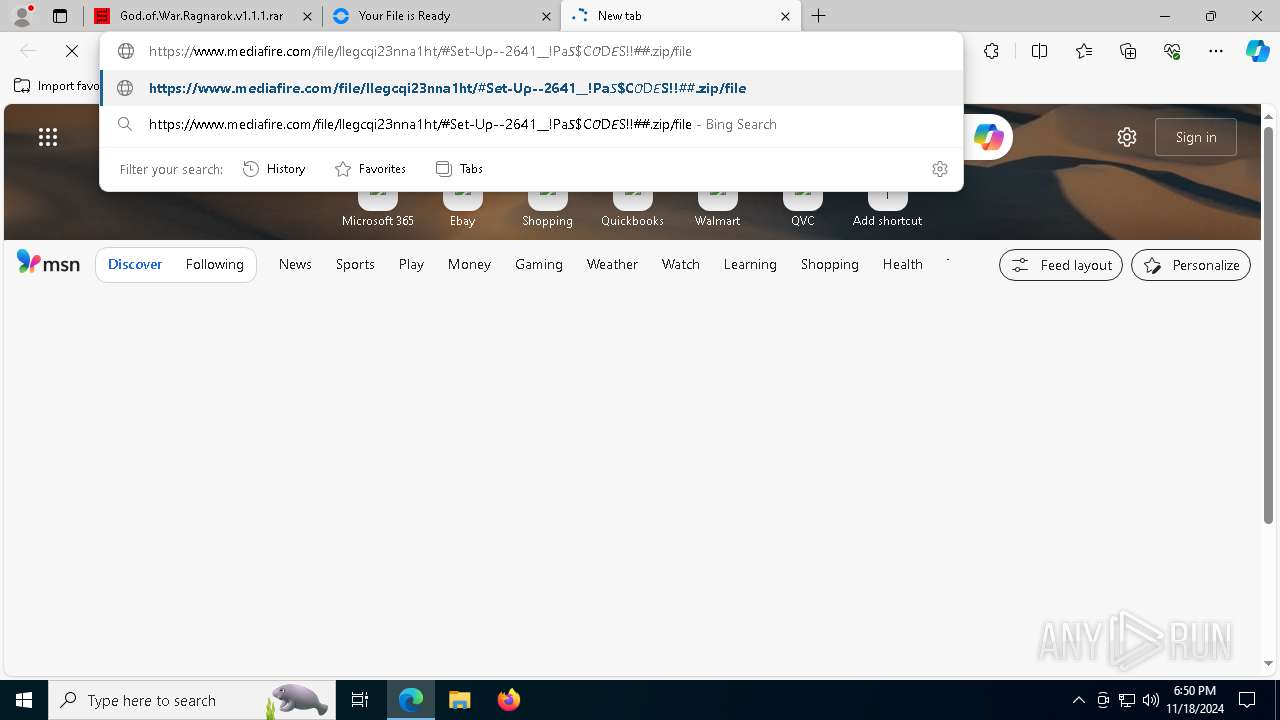Launch Firefox from taskbar

[x=509, y=700]
